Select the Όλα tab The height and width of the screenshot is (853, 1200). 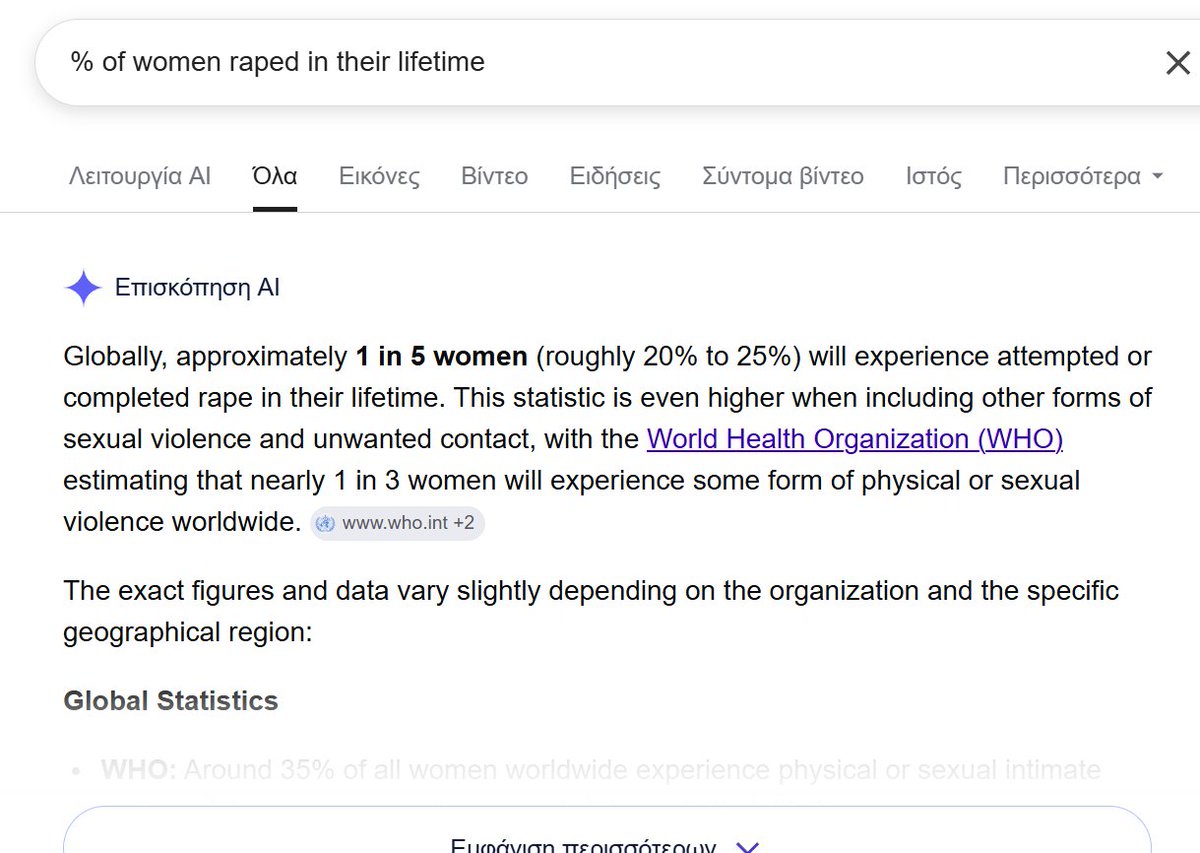click(275, 177)
